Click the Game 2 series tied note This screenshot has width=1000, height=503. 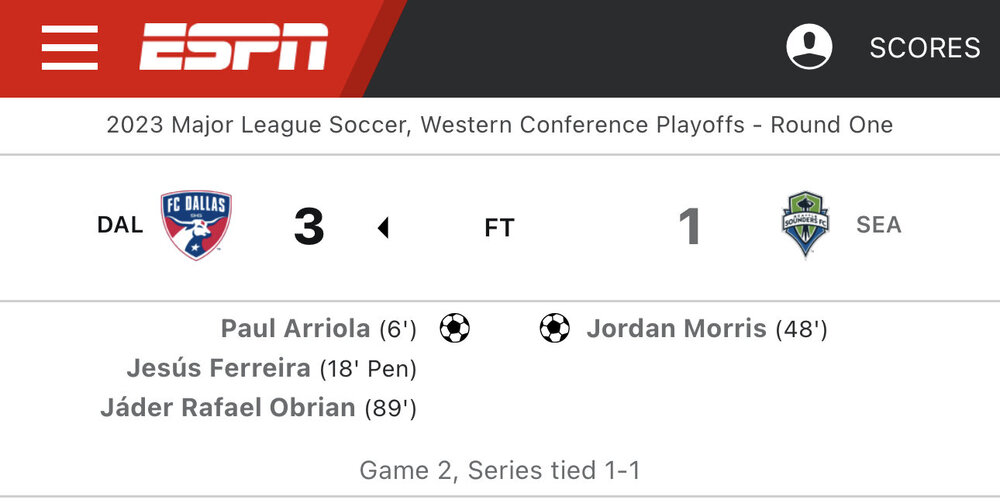499,469
